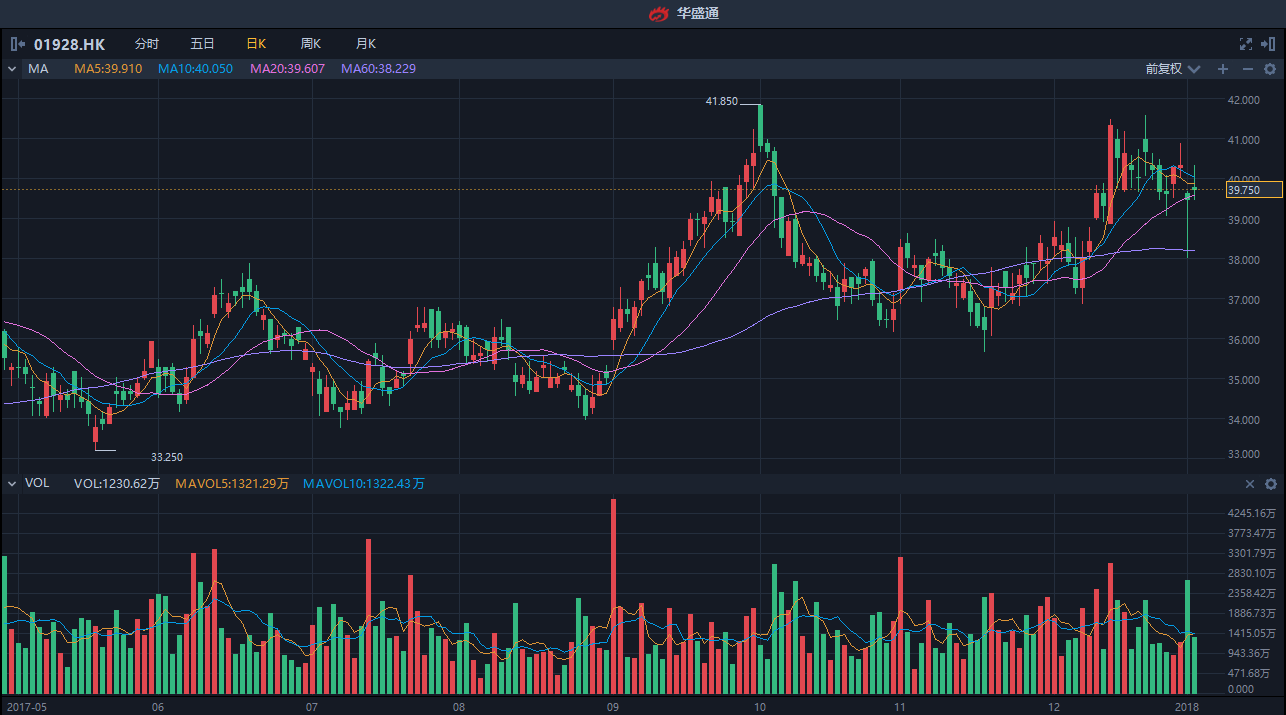Switch to 分时 intraday tab

tap(146, 44)
